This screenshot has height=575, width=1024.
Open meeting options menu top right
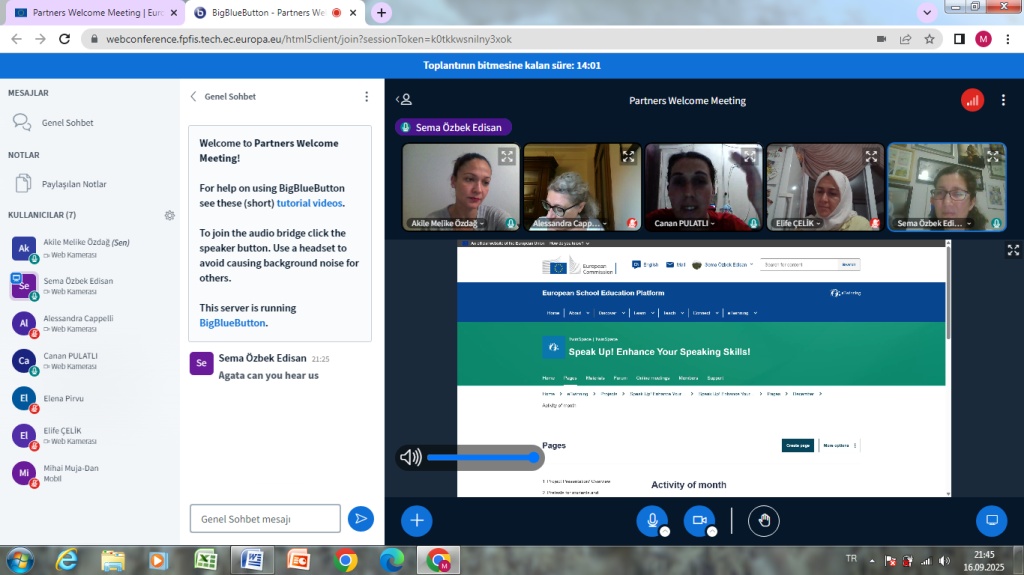click(x=1003, y=100)
